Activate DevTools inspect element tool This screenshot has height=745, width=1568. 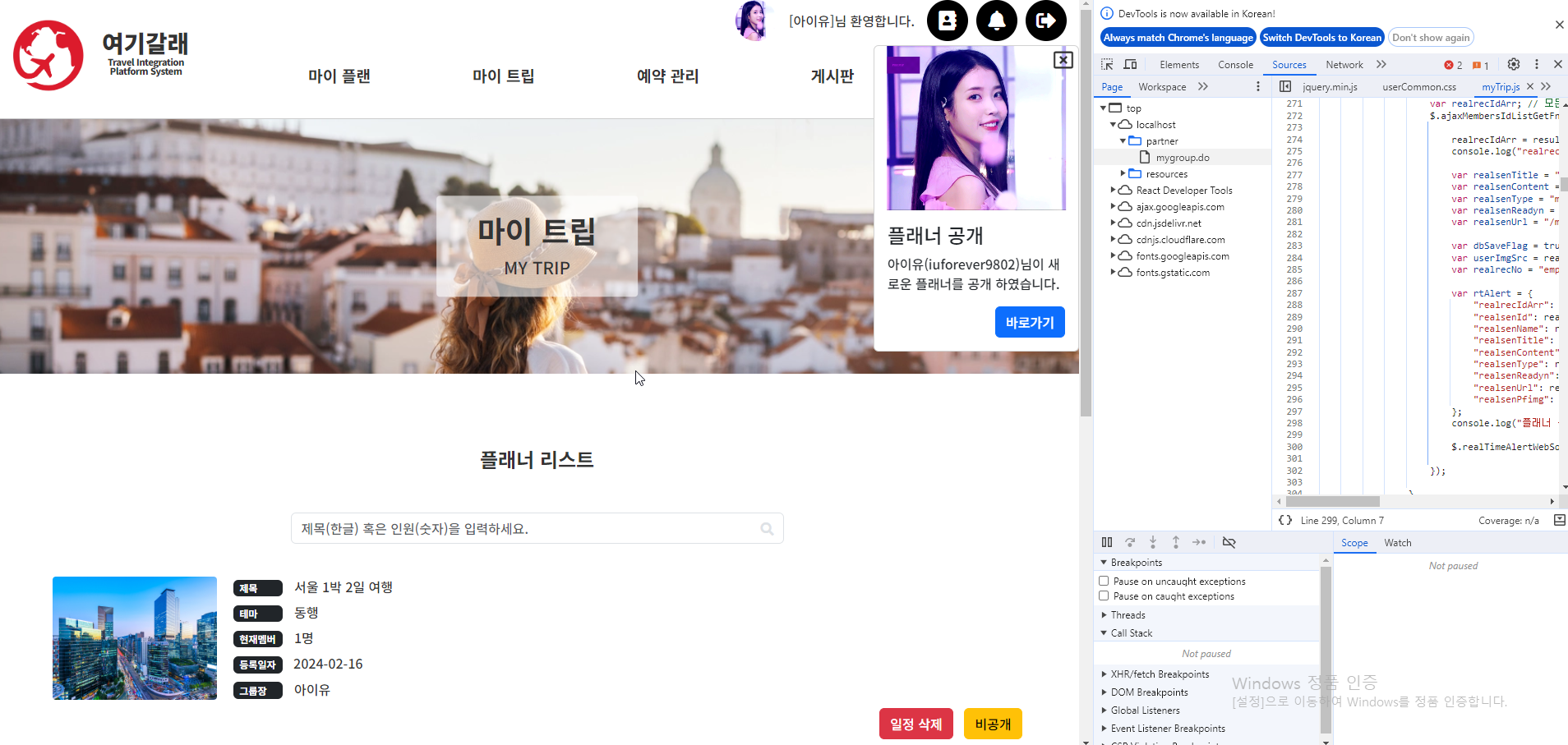(1107, 64)
